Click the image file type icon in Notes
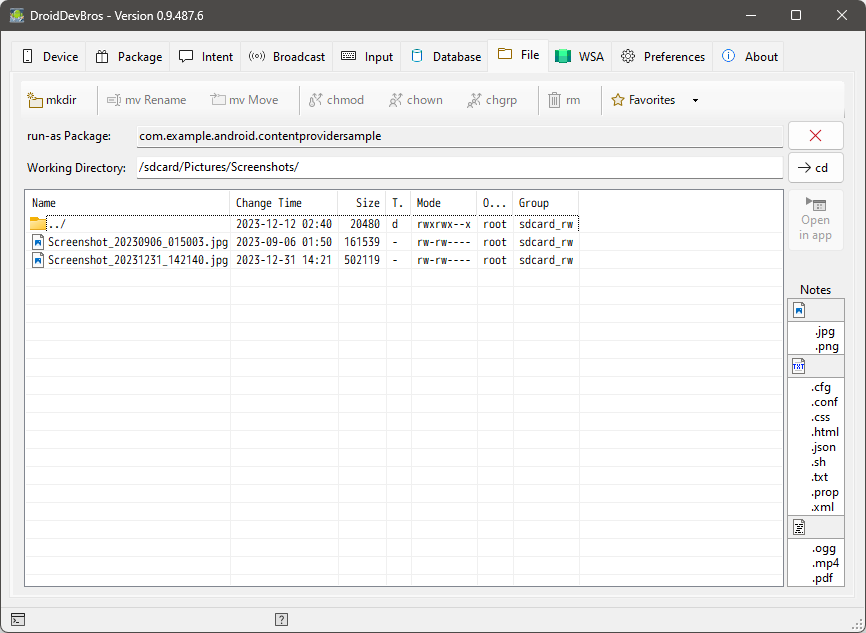This screenshot has height=633, width=866. tap(799, 310)
